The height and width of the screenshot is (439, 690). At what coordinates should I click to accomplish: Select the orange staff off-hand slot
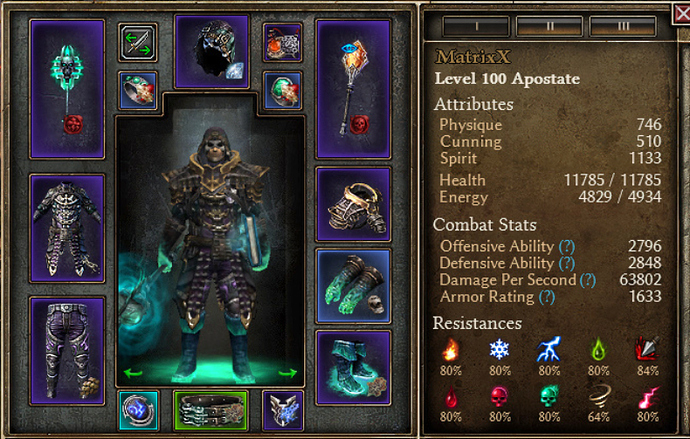(353, 89)
